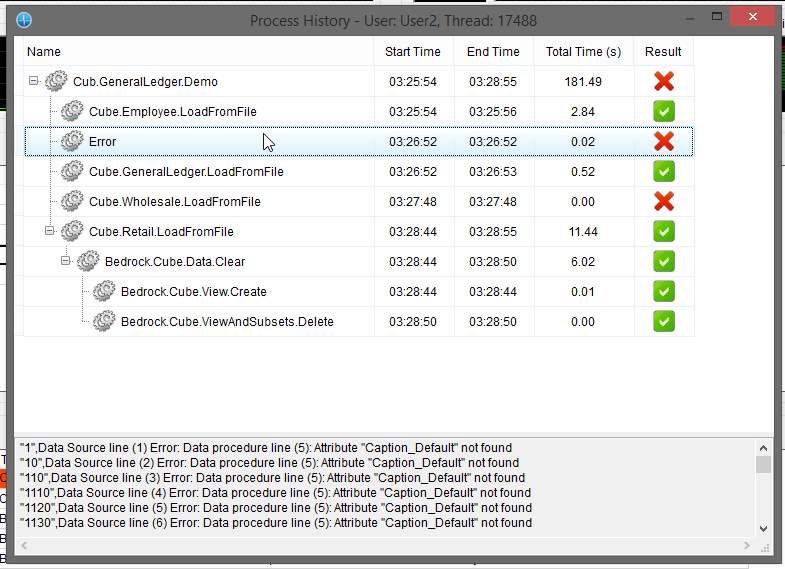
Task: Click the Result column header
Action: click(663, 52)
